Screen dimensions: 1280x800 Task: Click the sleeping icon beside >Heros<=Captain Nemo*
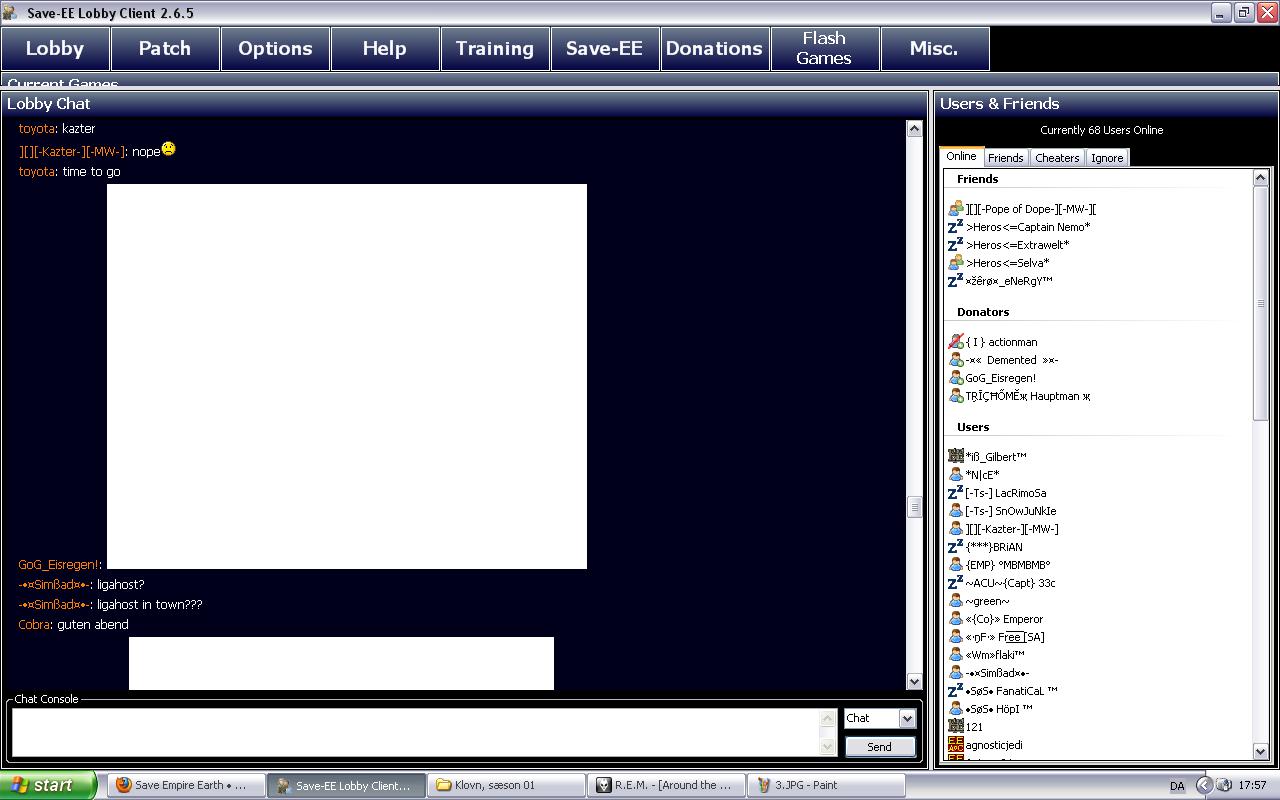(x=955, y=227)
